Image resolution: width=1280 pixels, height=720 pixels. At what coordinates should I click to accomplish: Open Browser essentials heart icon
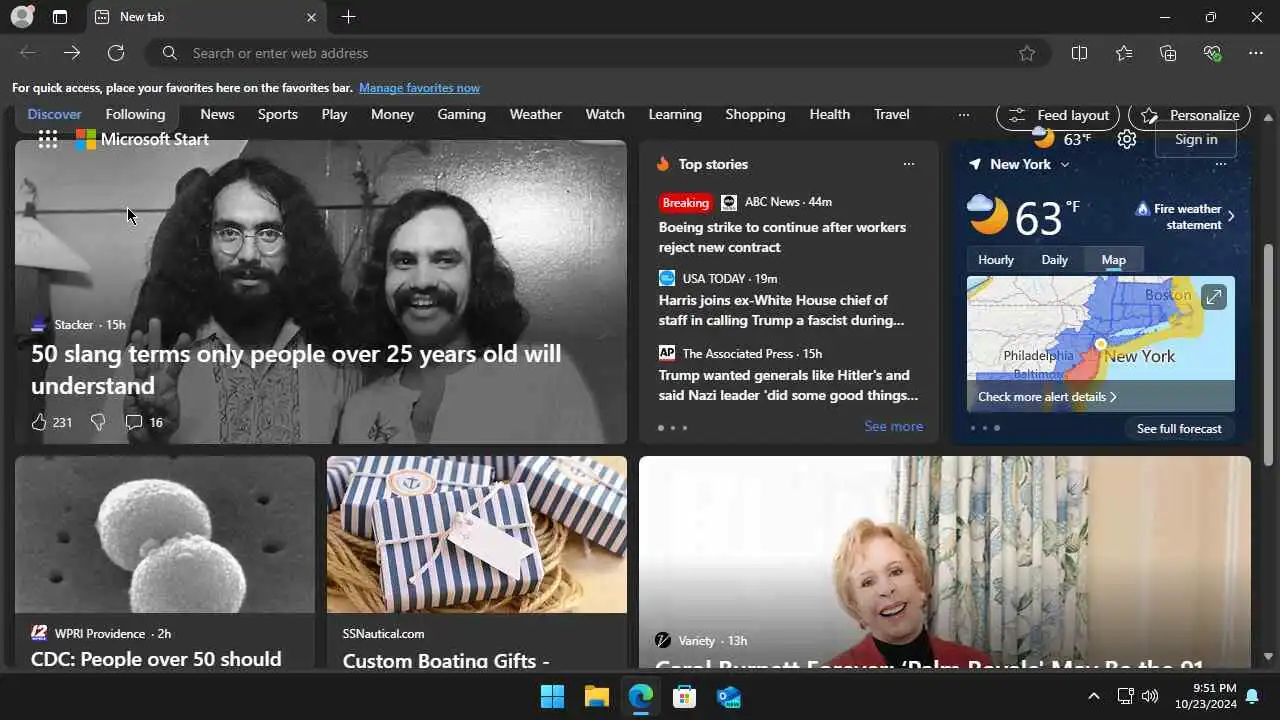(x=1212, y=53)
